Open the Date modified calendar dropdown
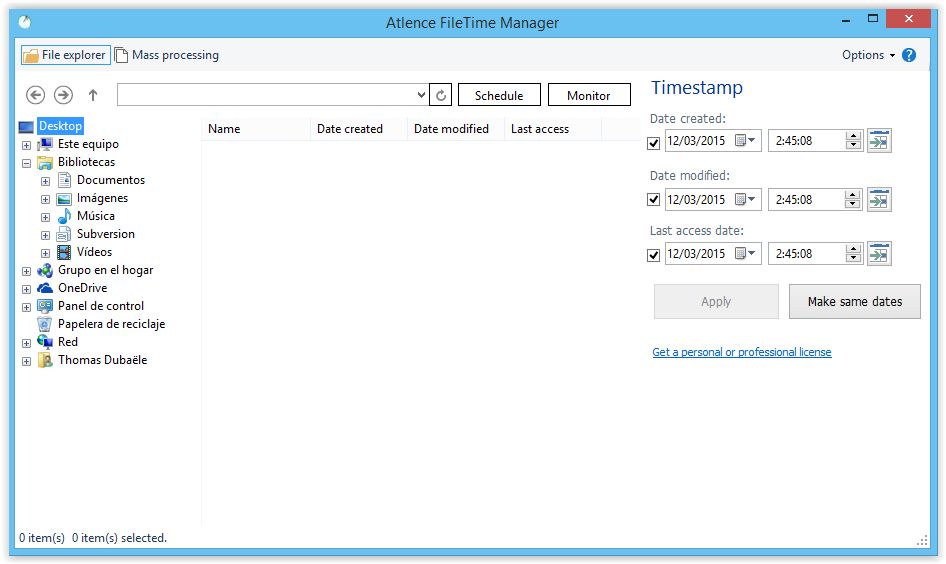This screenshot has width=946, height=564. pos(746,199)
